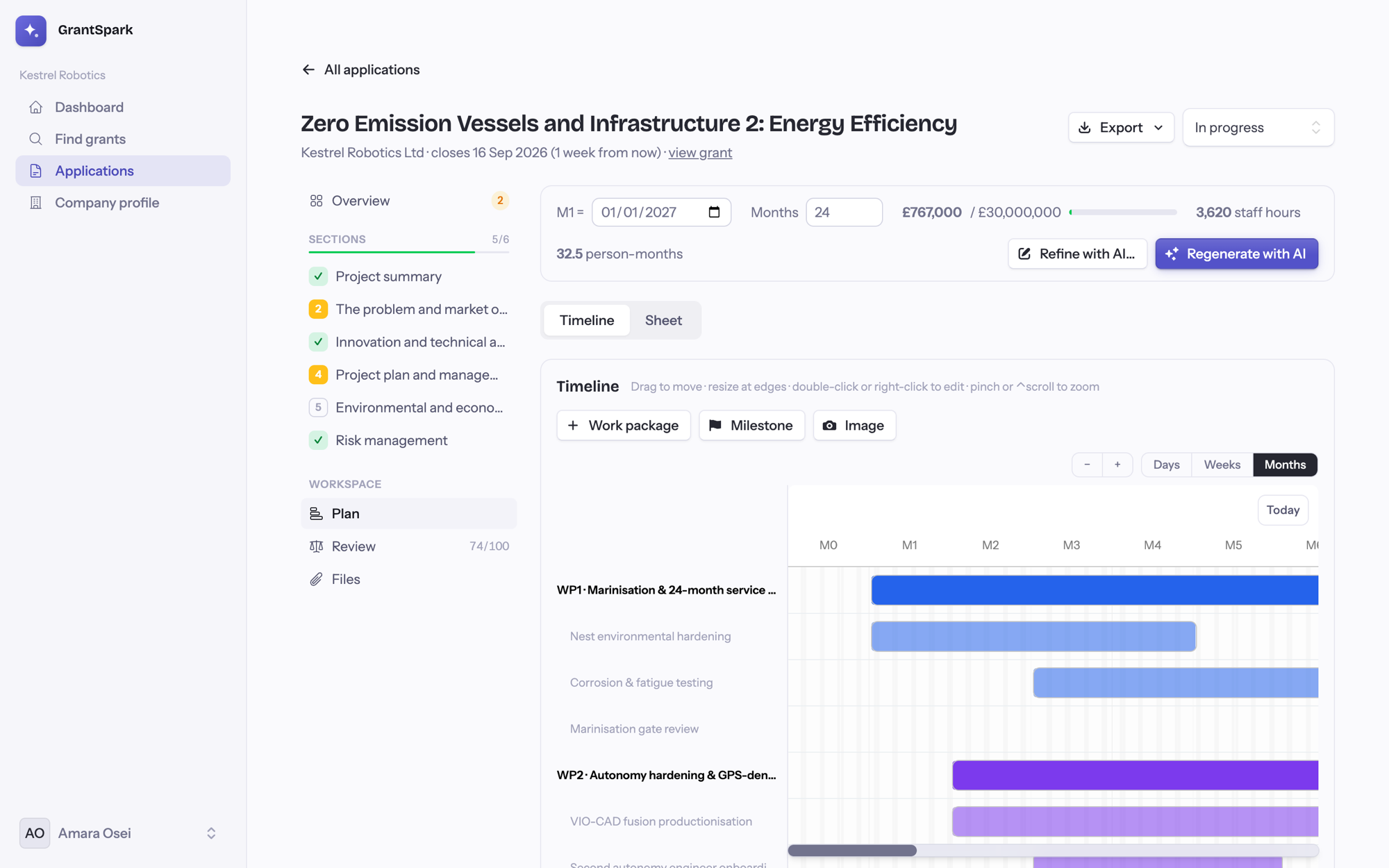Select Nest environmental hardening task bar
This screenshot has height=868, width=1389.
pyautogui.click(x=1033, y=637)
